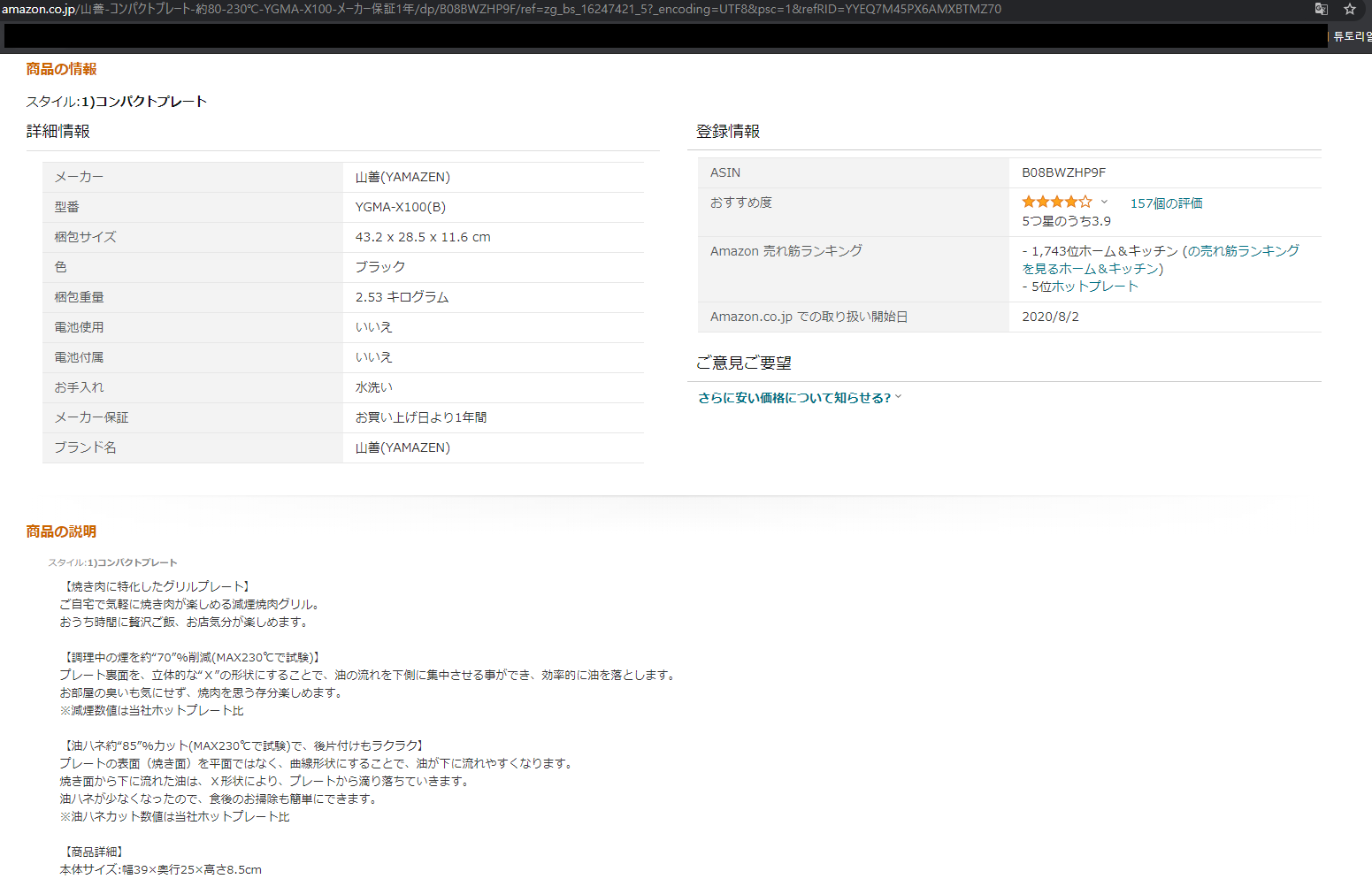The height and width of the screenshot is (879, 1372).
Task: Select the 5つ星のうち3.9 rating text
Action: [1066, 221]
